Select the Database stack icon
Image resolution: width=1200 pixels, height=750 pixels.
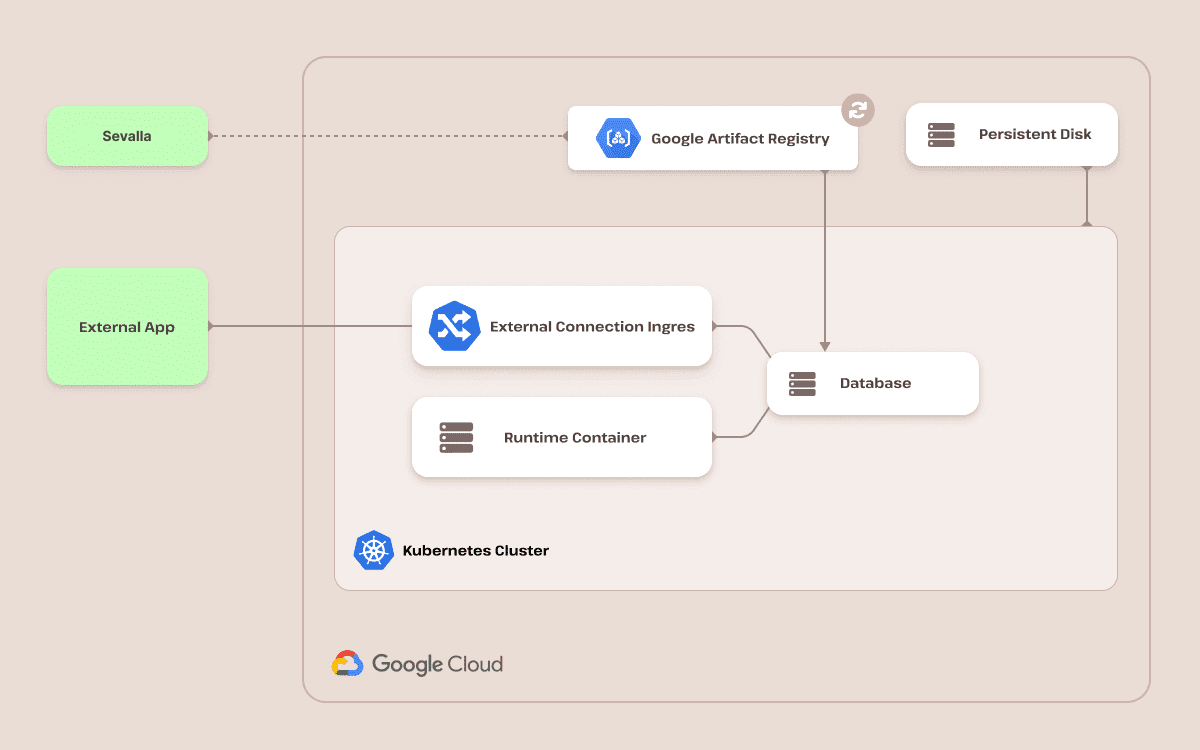[801, 383]
